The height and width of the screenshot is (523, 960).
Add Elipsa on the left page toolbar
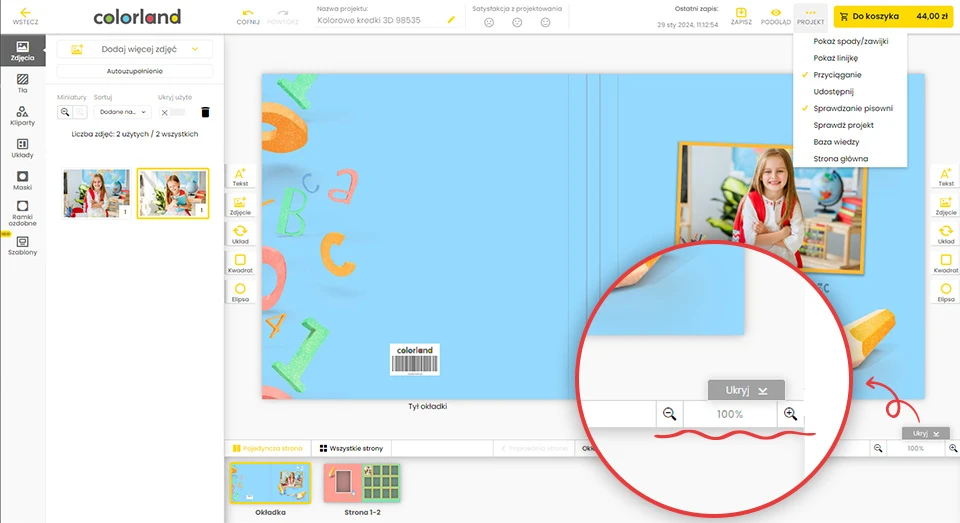click(x=240, y=292)
